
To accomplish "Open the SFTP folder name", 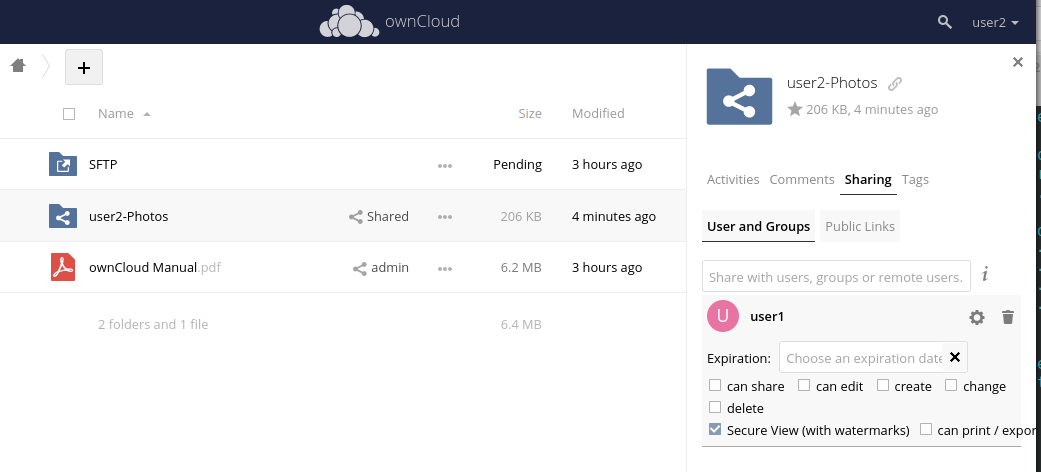I will 103,164.
